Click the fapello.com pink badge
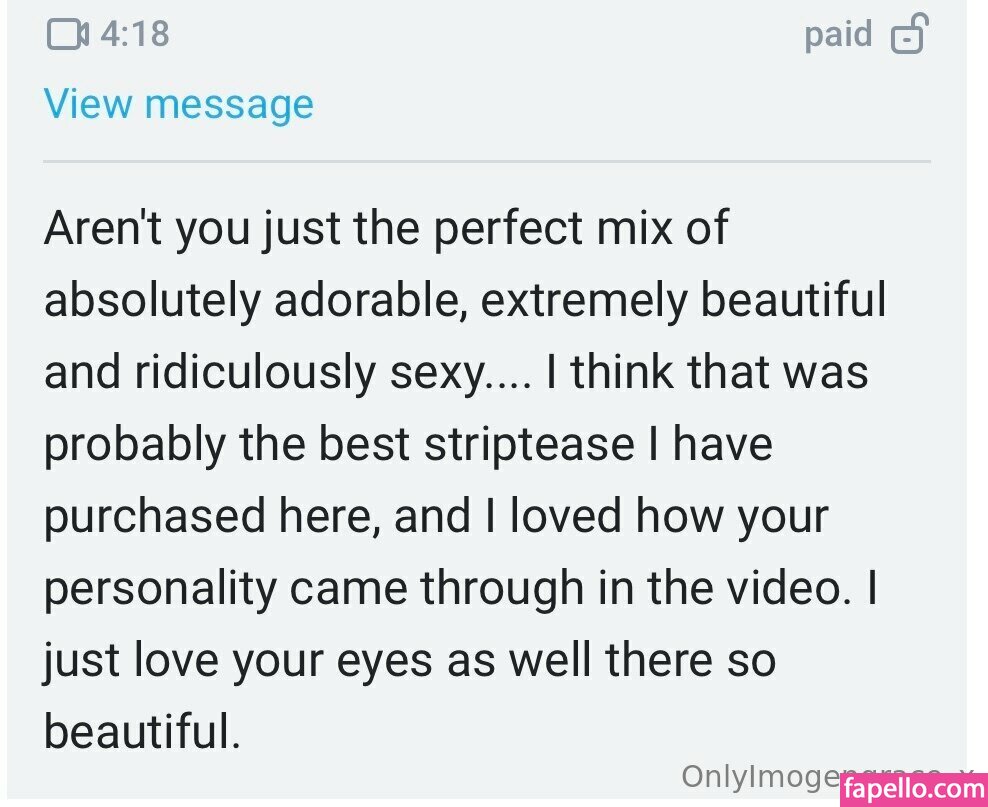 tap(914, 790)
